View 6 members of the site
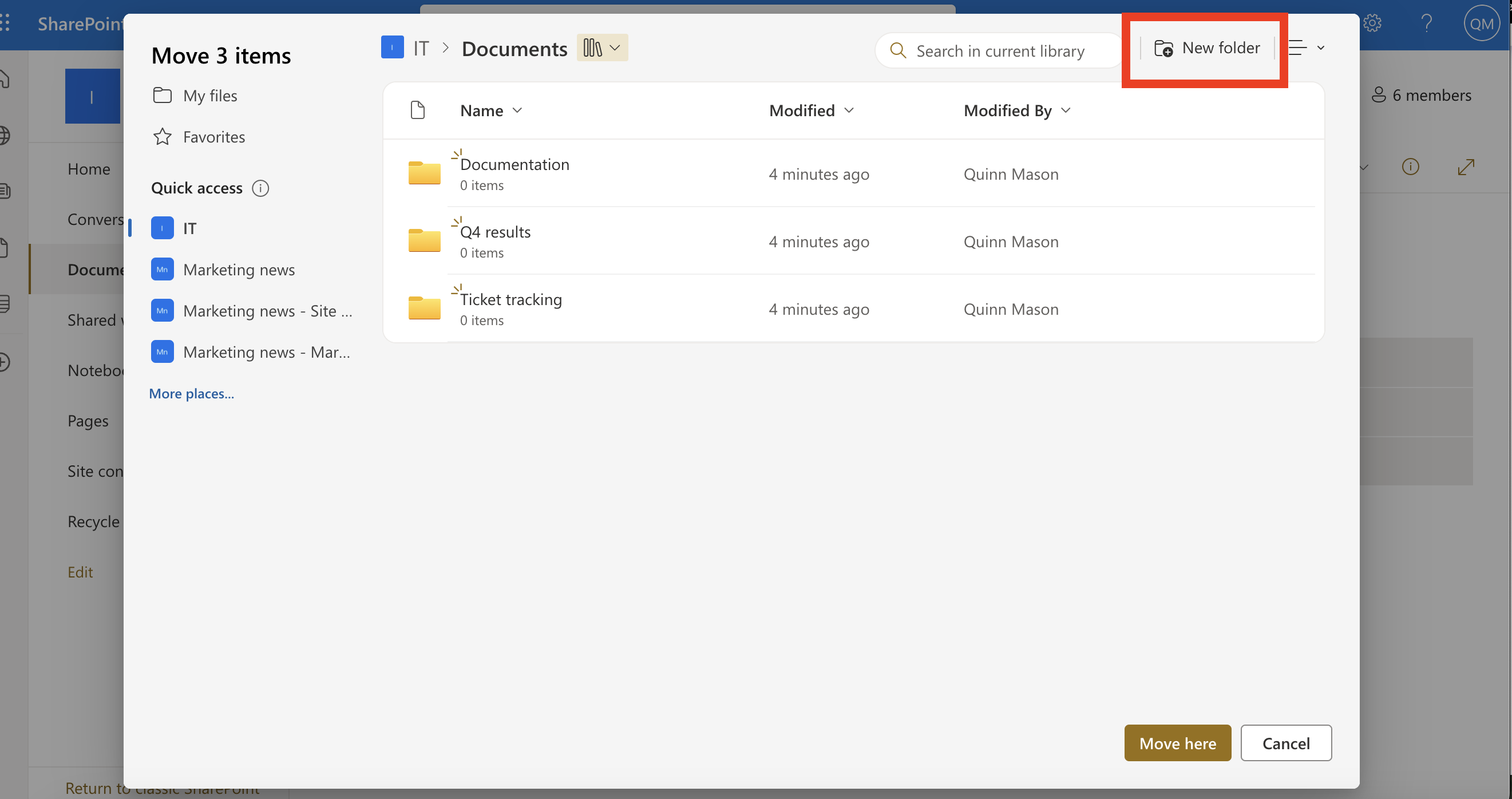Image resolution: width=1512 pixels, height=799 pixels. point(1421,95)
